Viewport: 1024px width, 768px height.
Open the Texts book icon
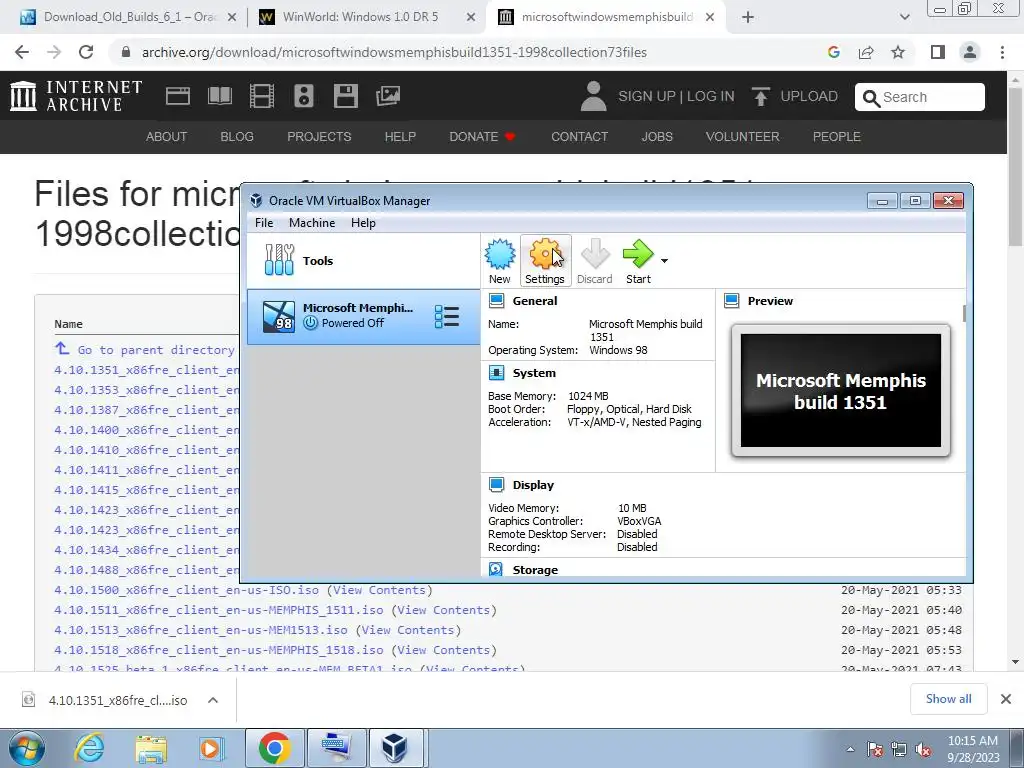click(x=219, y=96)
